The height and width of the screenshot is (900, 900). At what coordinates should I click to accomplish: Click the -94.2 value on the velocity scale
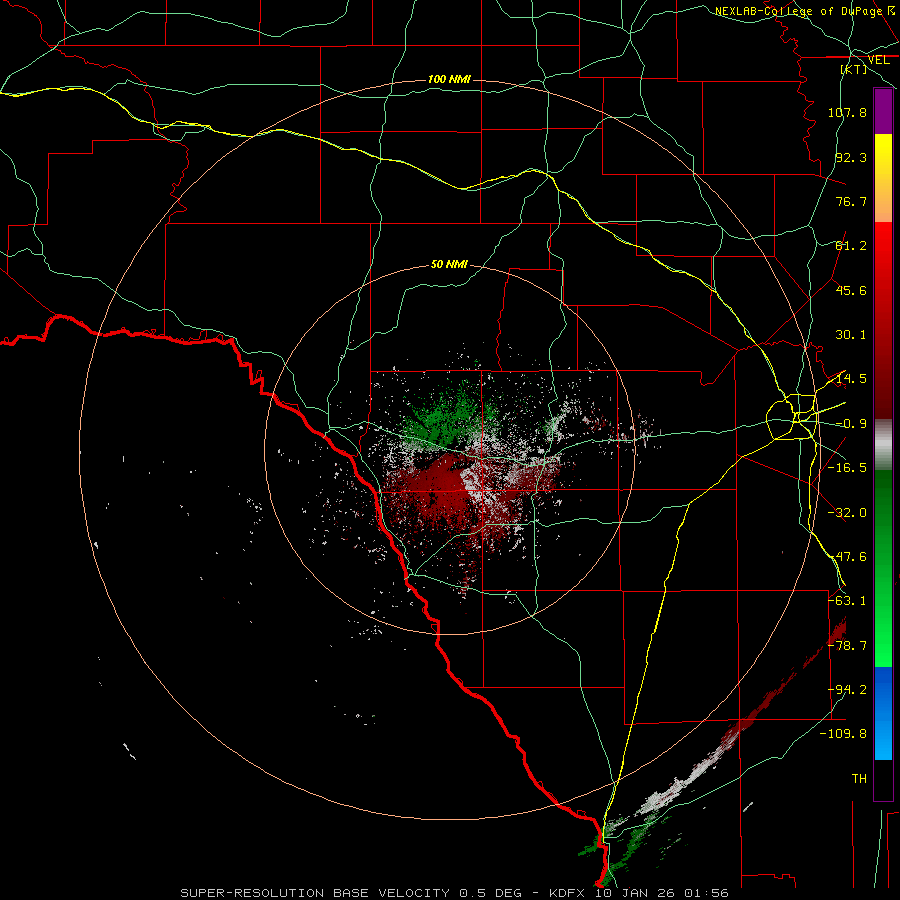click(x=847, y=690)
